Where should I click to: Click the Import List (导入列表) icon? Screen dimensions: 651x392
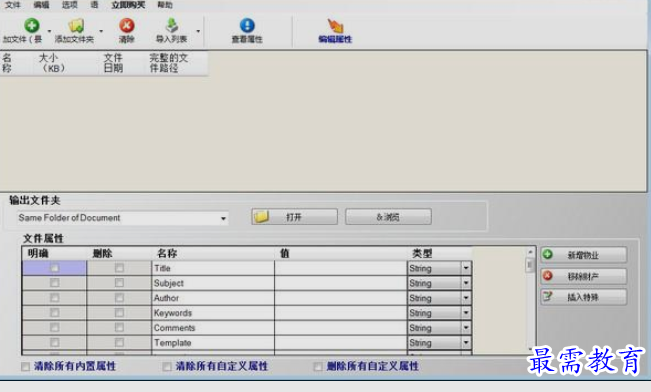tap(172, 26)
